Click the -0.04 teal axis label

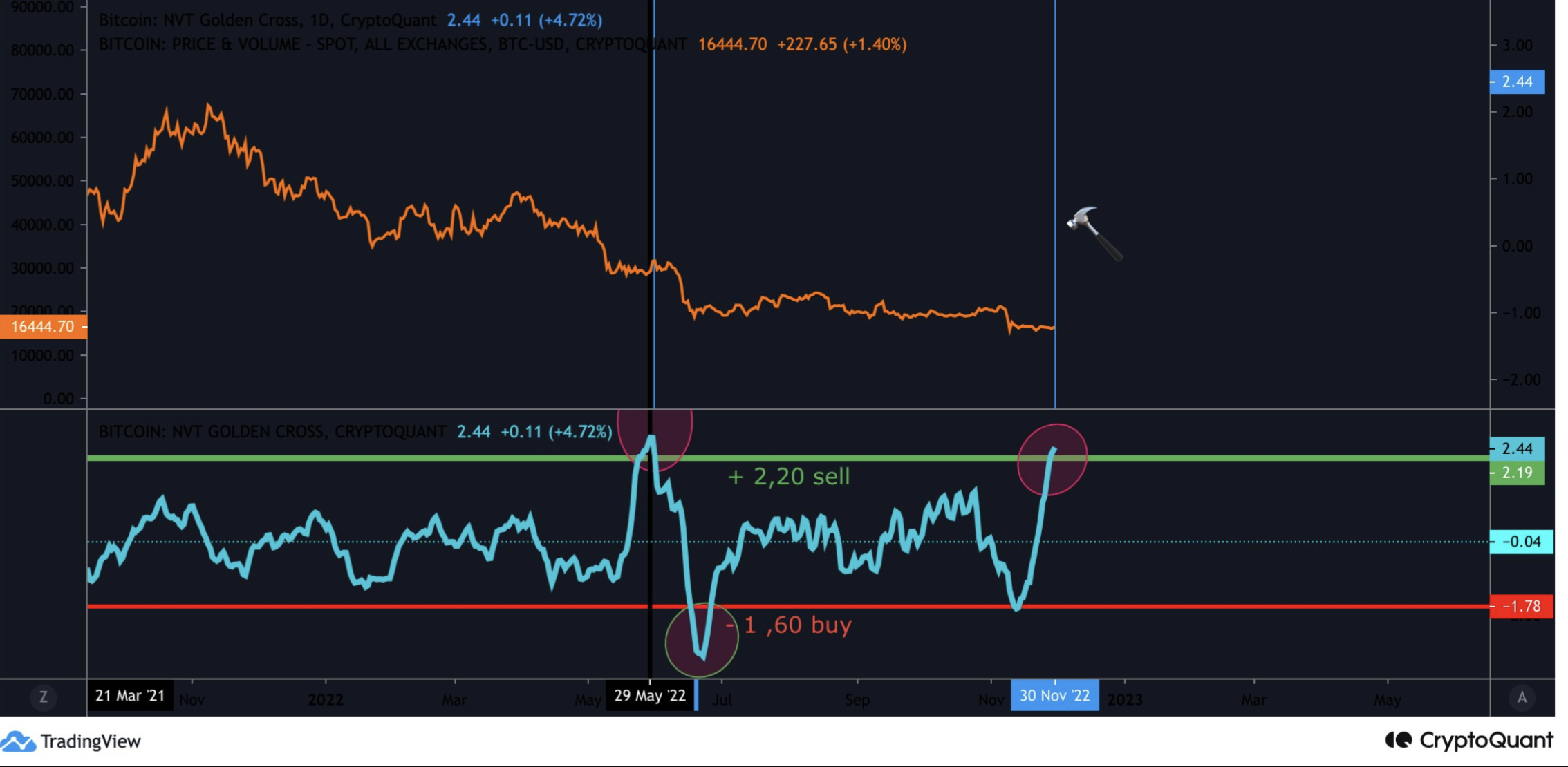1521,541
